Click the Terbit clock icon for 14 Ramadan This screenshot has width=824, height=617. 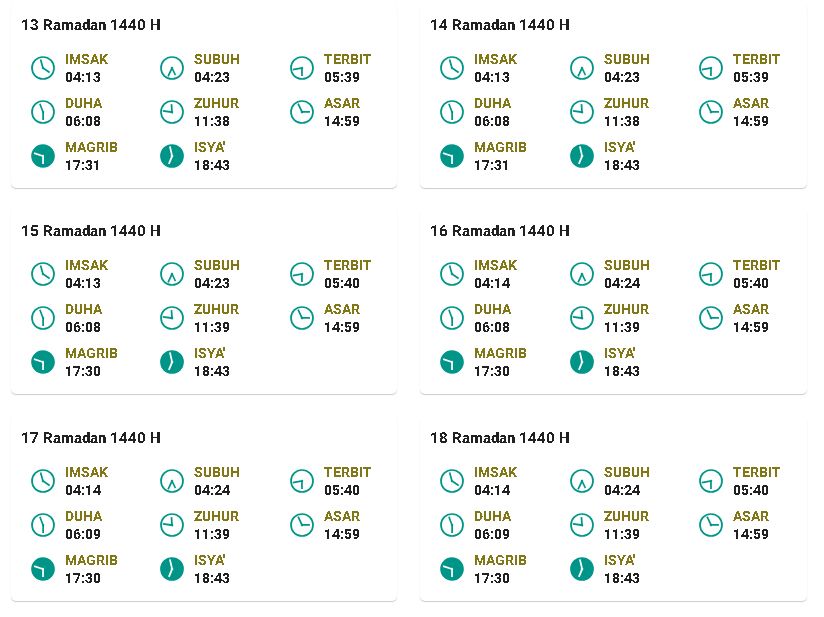711,68
